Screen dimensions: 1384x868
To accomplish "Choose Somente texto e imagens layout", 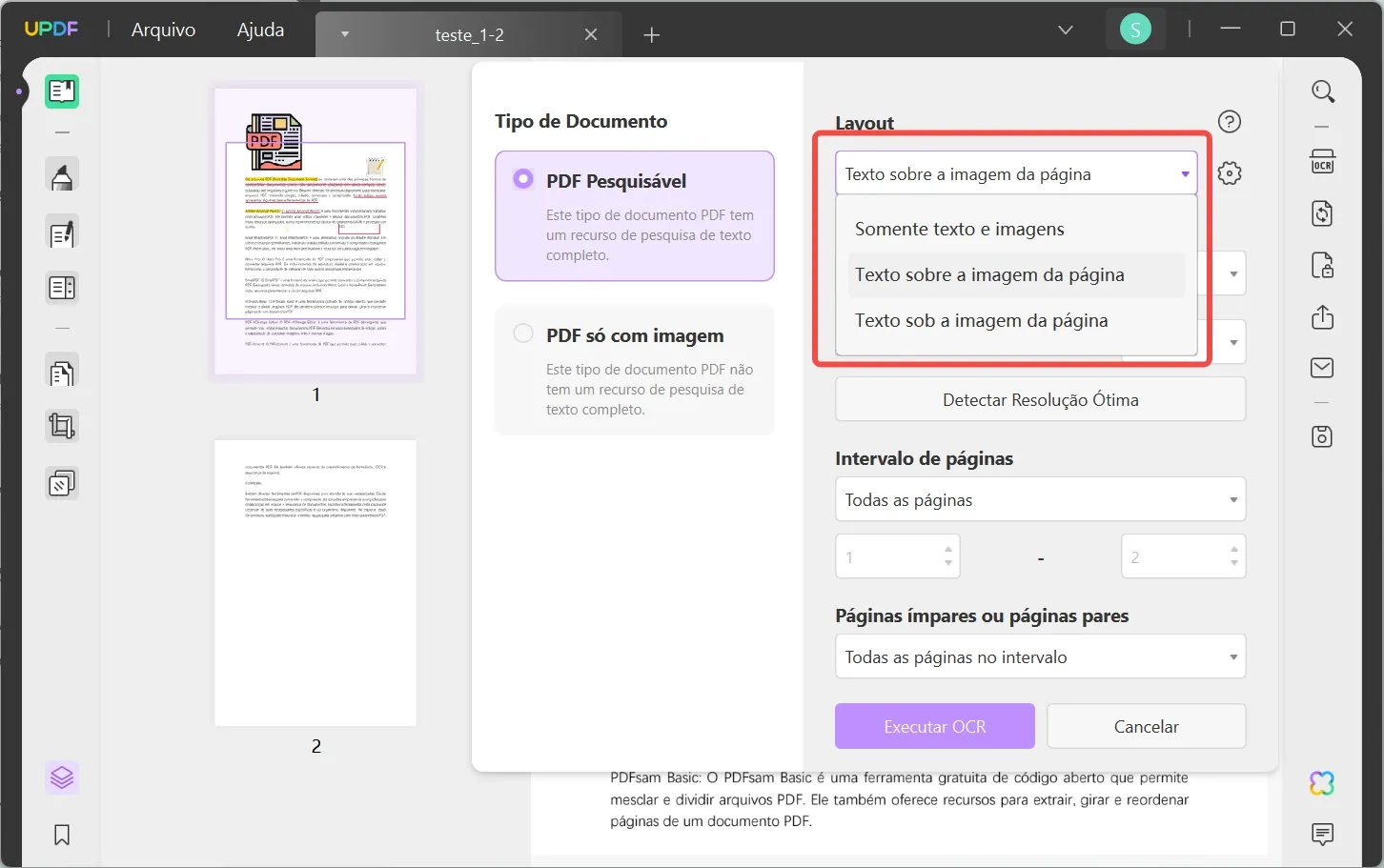I will coord(960,229).
